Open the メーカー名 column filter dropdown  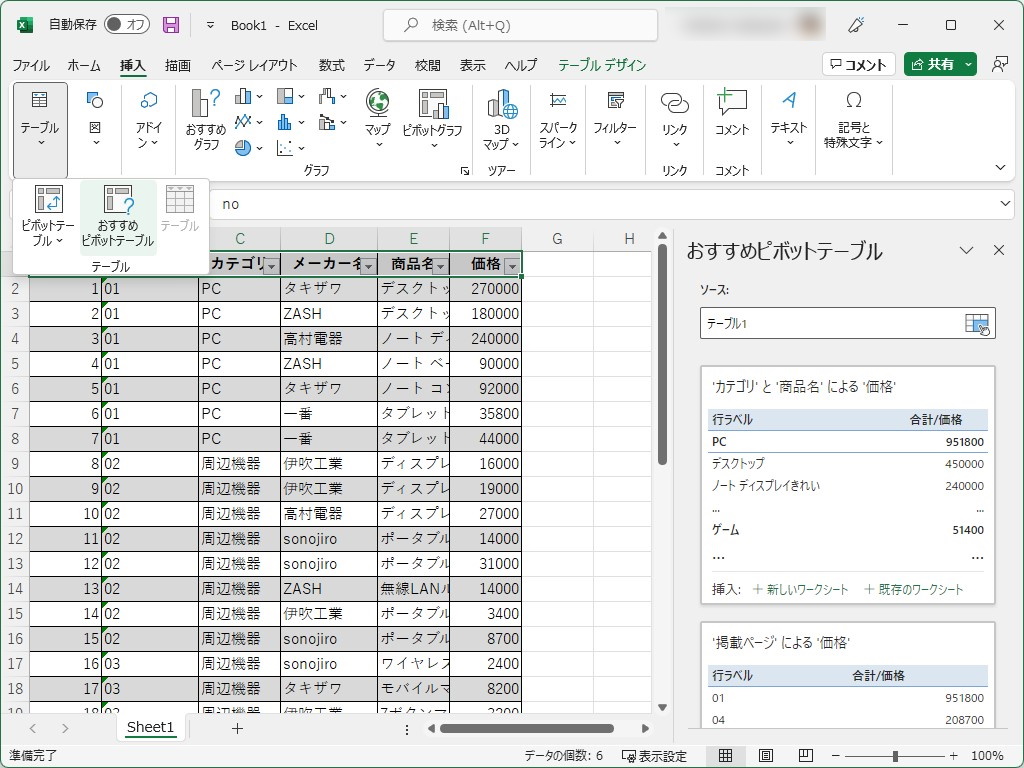369,265
